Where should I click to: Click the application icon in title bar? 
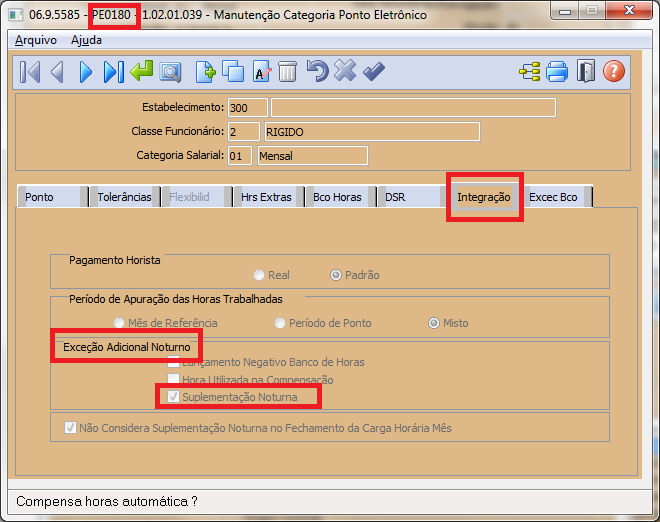[16, 15]
